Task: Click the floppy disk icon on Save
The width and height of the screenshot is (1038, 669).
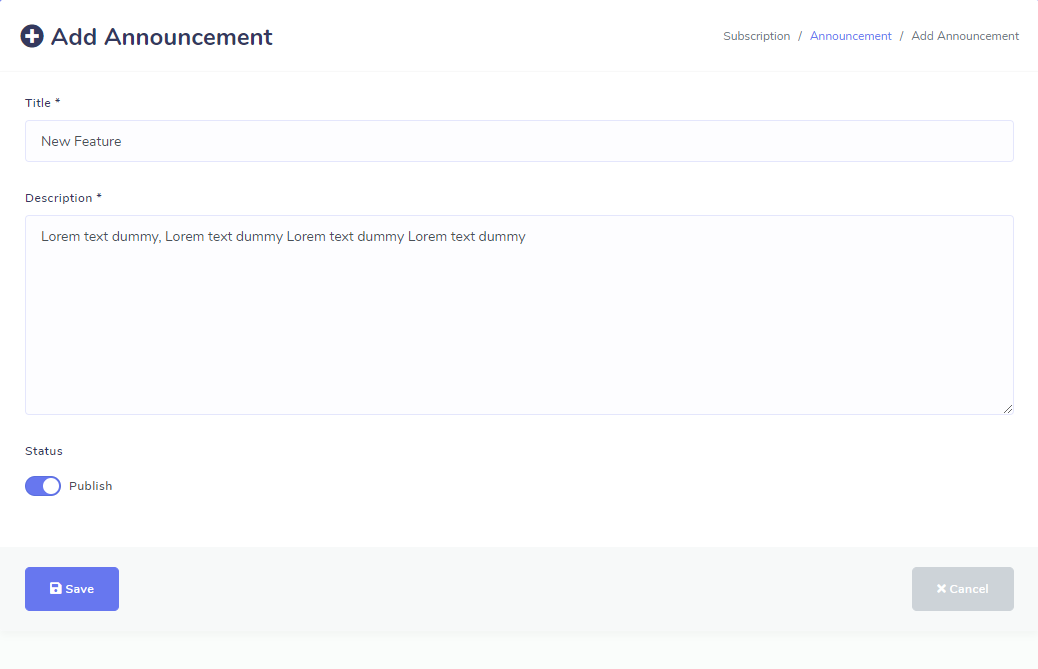Action: pos(56,589)
